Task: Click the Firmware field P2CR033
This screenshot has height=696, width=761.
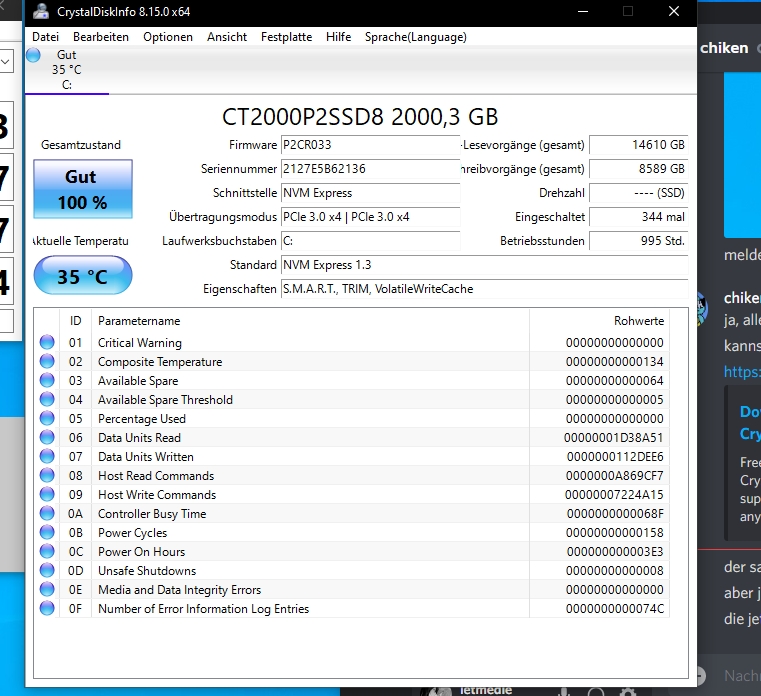Action: [370, 145]
